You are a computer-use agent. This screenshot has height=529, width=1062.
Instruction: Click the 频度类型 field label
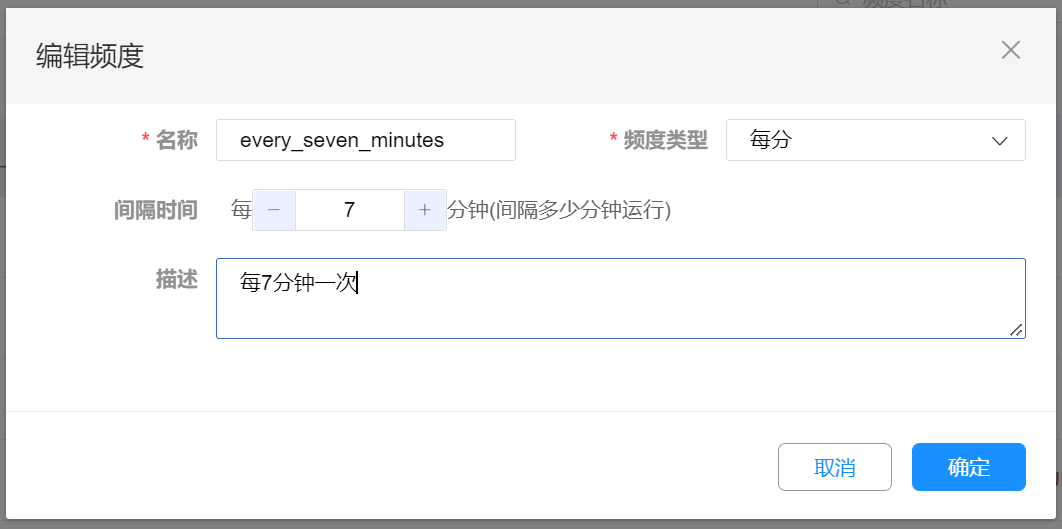click(x=665, y=140)
